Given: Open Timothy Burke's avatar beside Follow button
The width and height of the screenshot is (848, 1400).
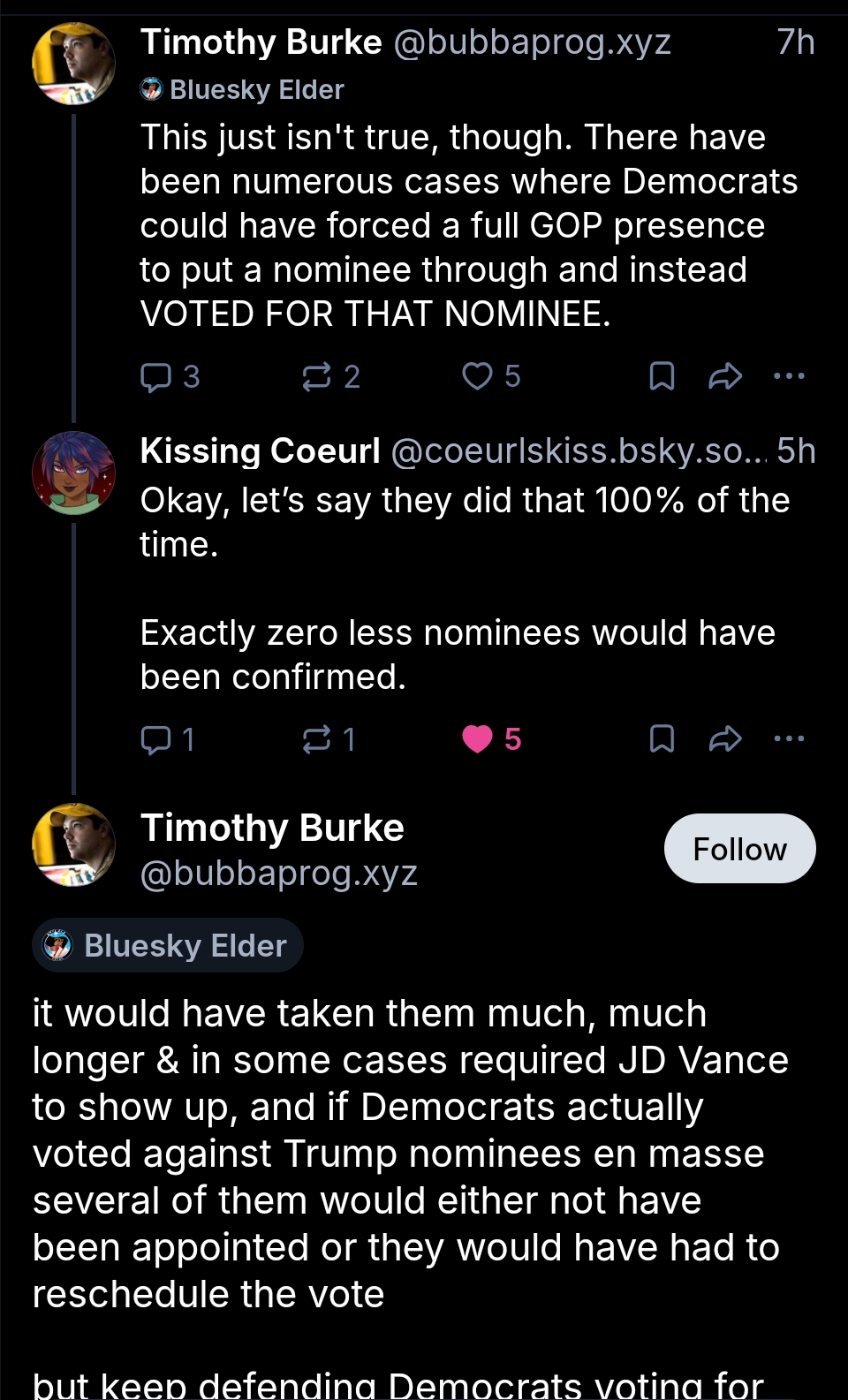Looking at the screenshot, I should pos(73,845).
